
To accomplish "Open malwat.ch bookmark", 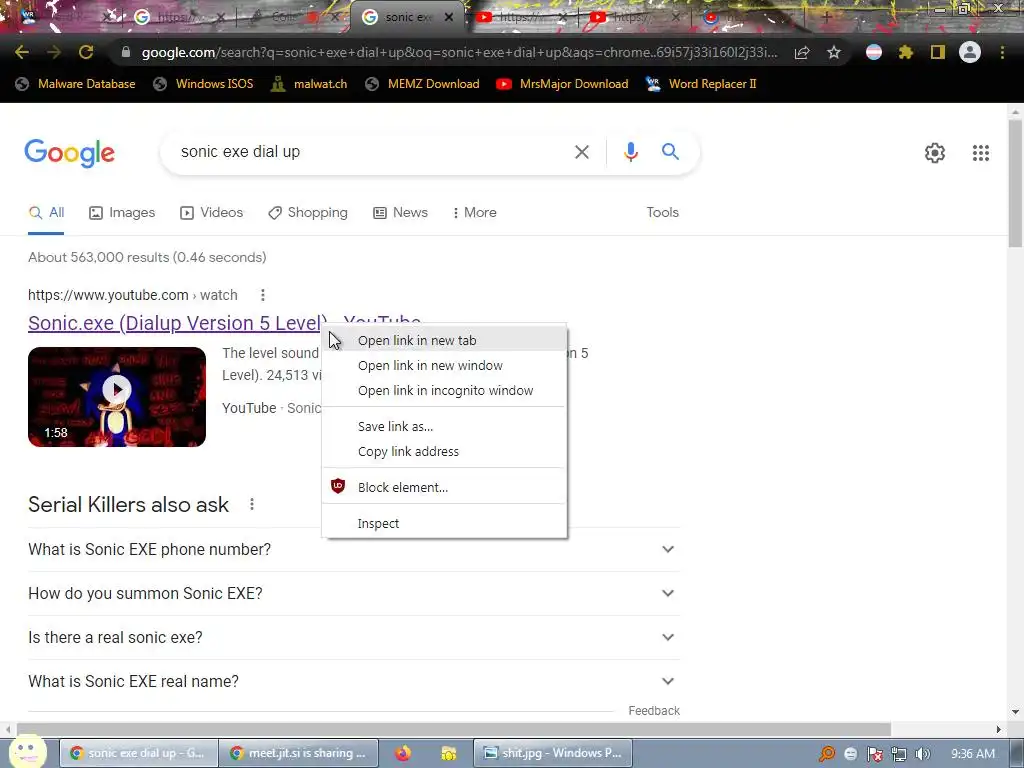I will pos(309,84).
